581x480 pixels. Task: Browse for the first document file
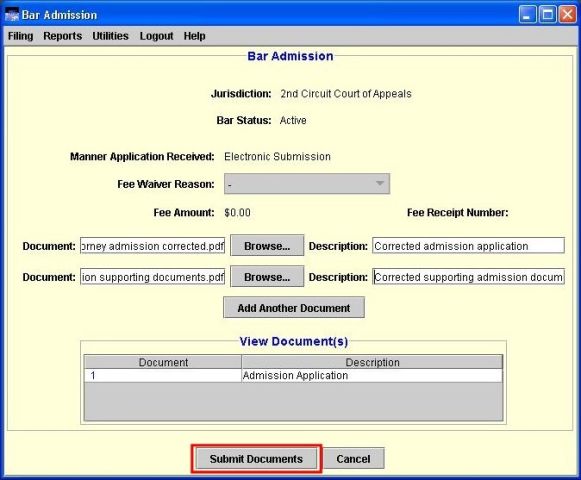click(x=267, y=245)
